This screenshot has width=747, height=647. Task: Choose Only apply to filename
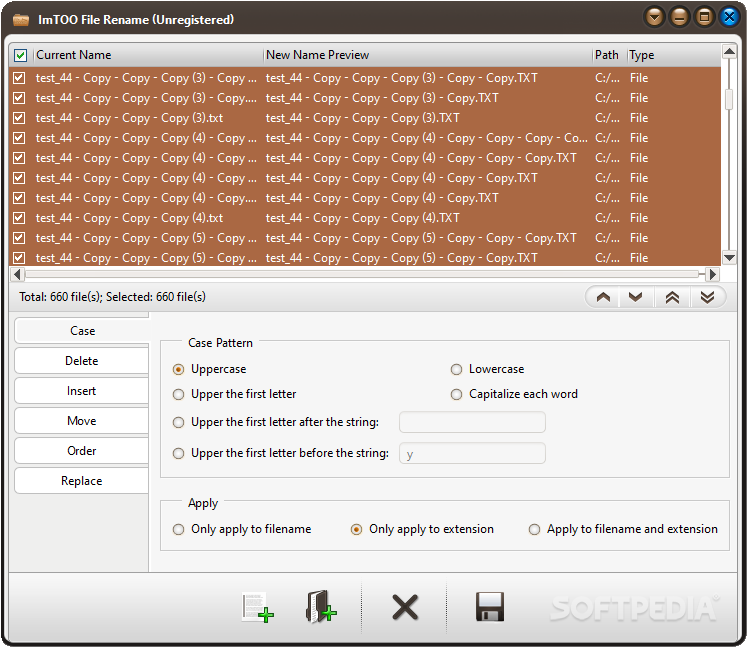coord(178,529)
